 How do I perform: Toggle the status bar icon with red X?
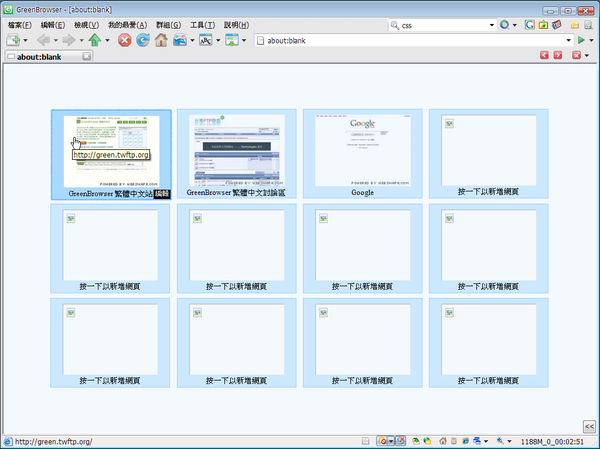click(400, 441)
